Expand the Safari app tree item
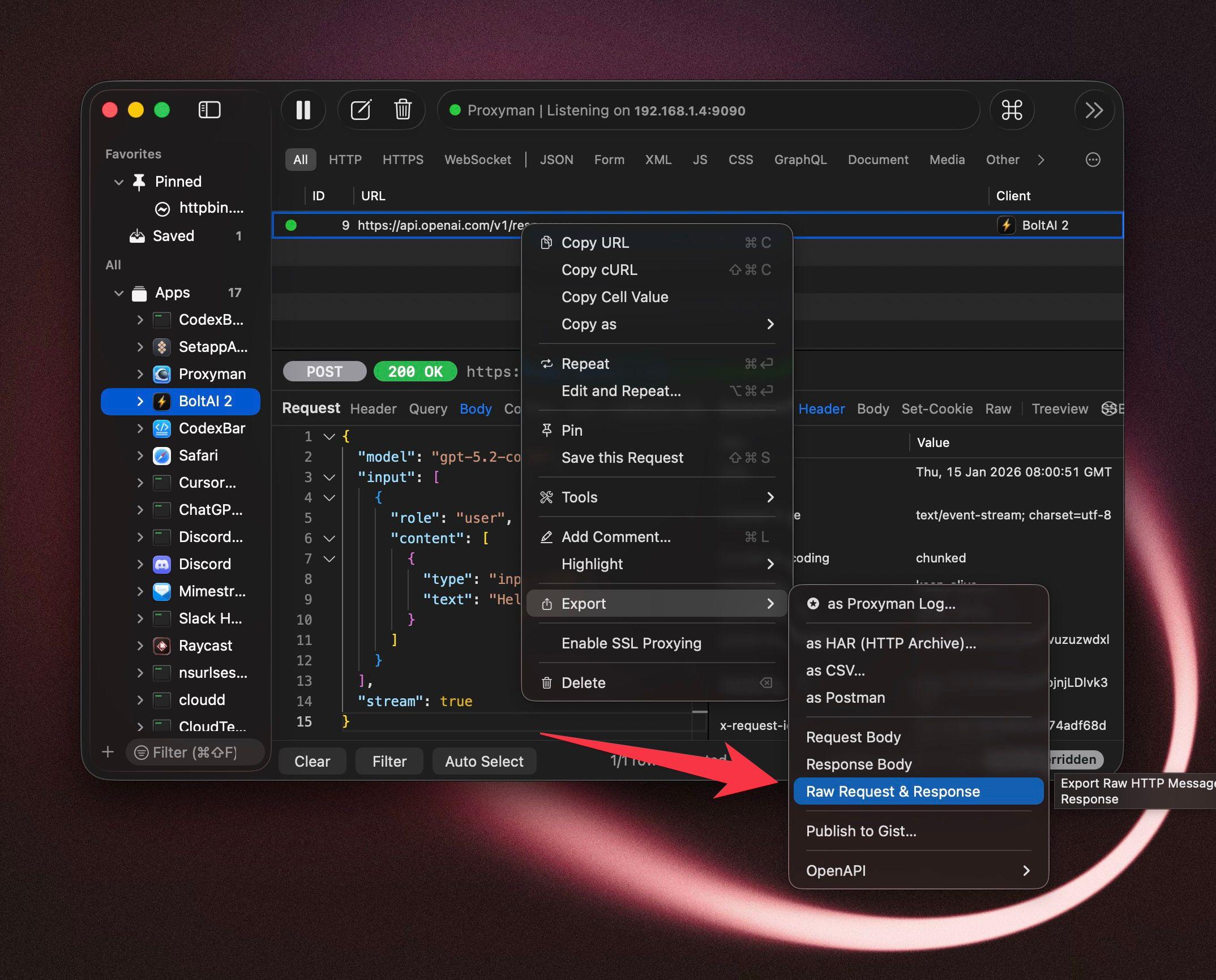Viewport: 1216px width, 980px height. coord(140,455)
